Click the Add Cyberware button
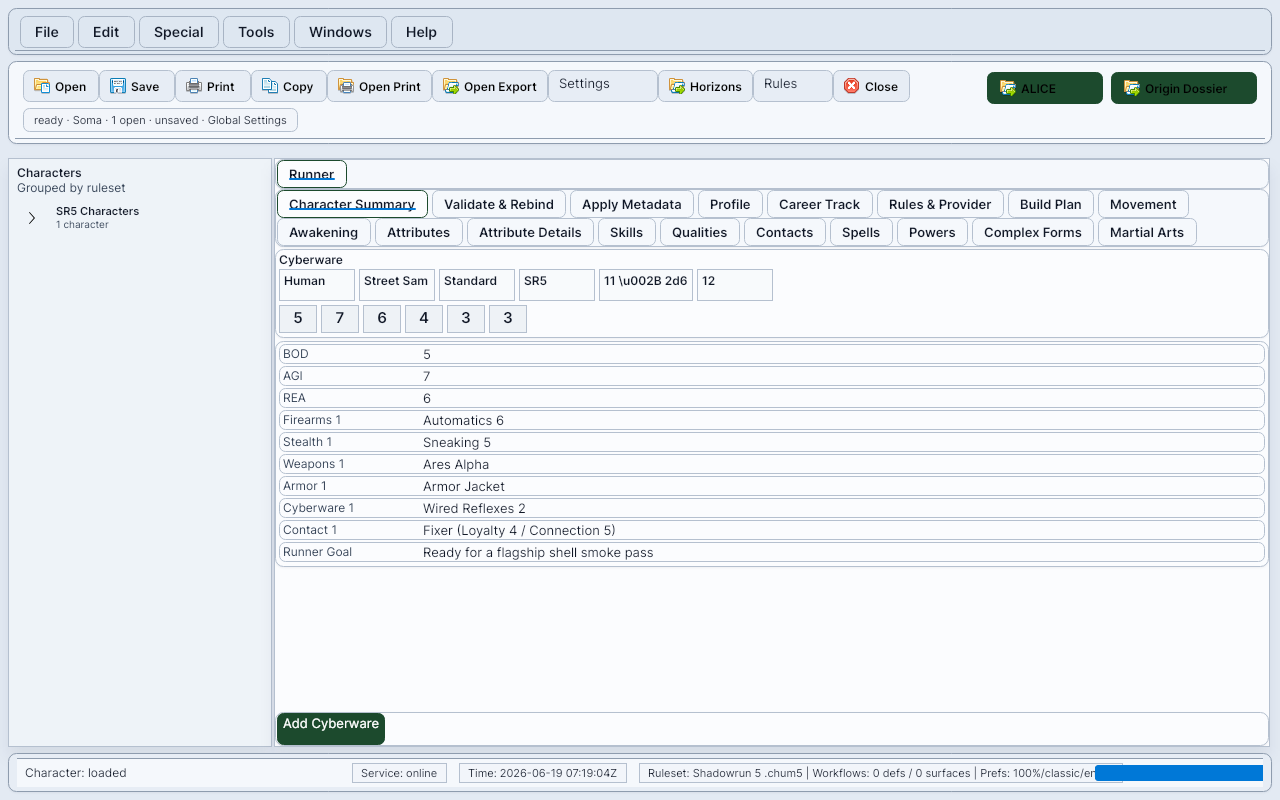The image size is (1280, 800). coord(331,729)
